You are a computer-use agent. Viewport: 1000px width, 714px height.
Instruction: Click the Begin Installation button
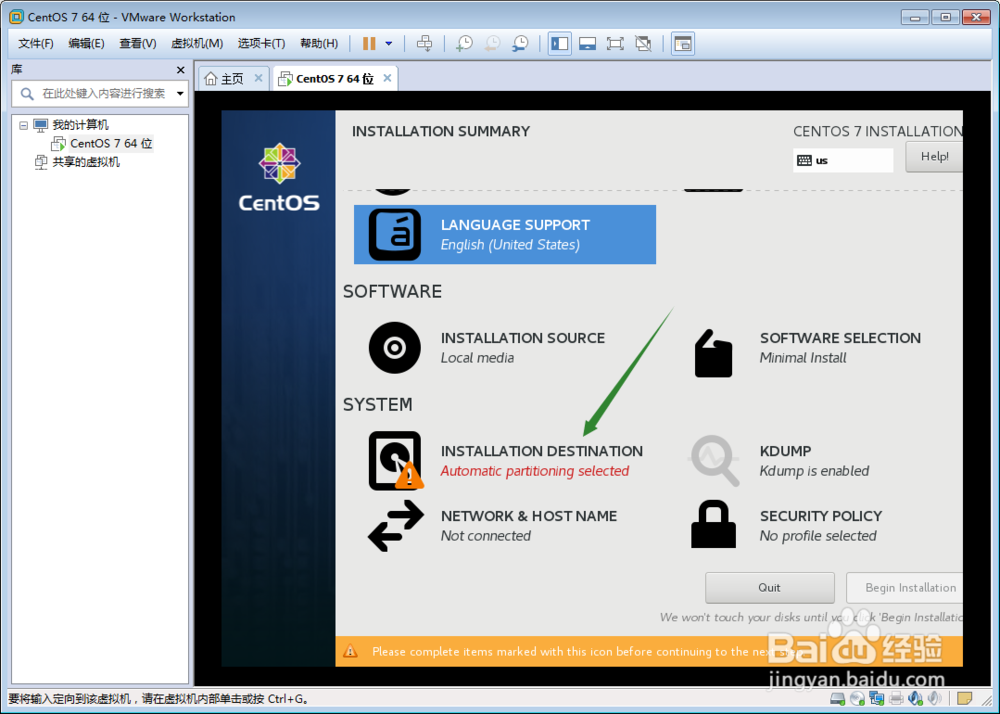(904, 588)
